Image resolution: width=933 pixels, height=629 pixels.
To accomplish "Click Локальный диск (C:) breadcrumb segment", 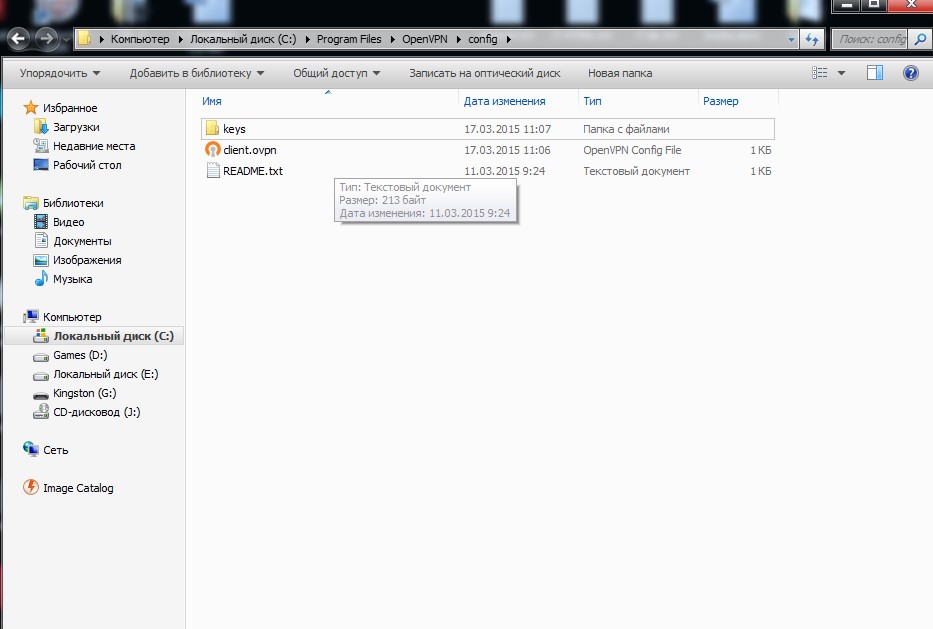I will point(243,39).
